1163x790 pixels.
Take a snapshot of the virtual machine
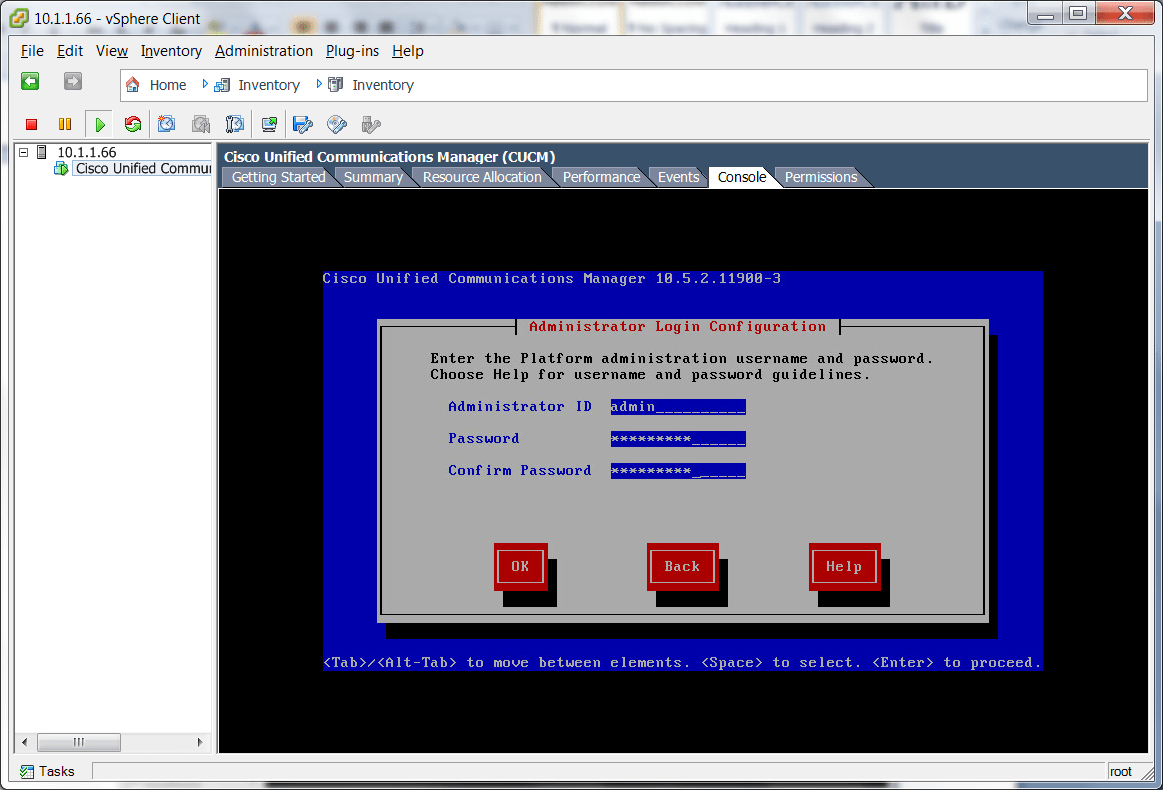(x=166, y=124)
